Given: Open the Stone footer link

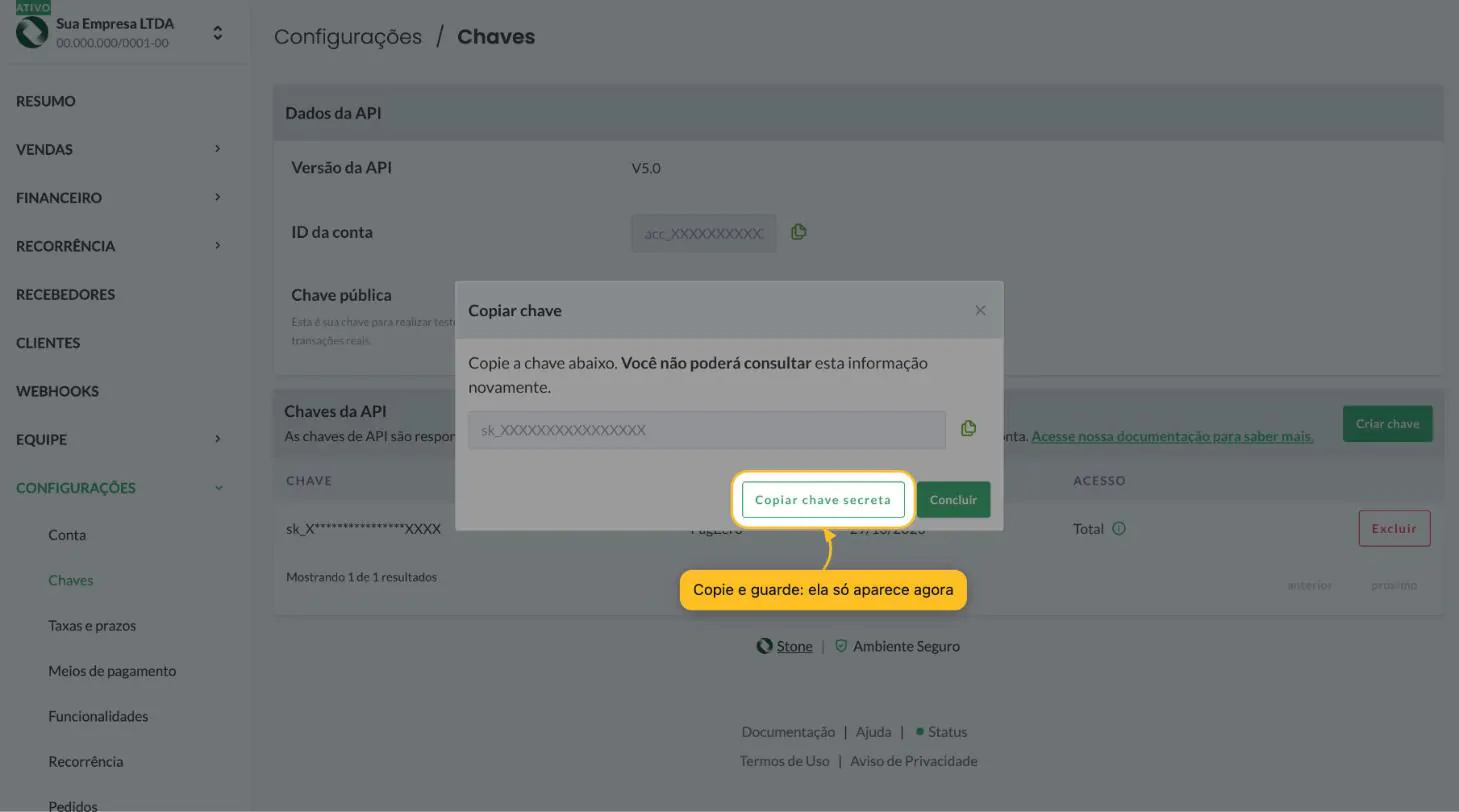Looking at the screenshot, I should pyautogui.click(x=794, y=646).
